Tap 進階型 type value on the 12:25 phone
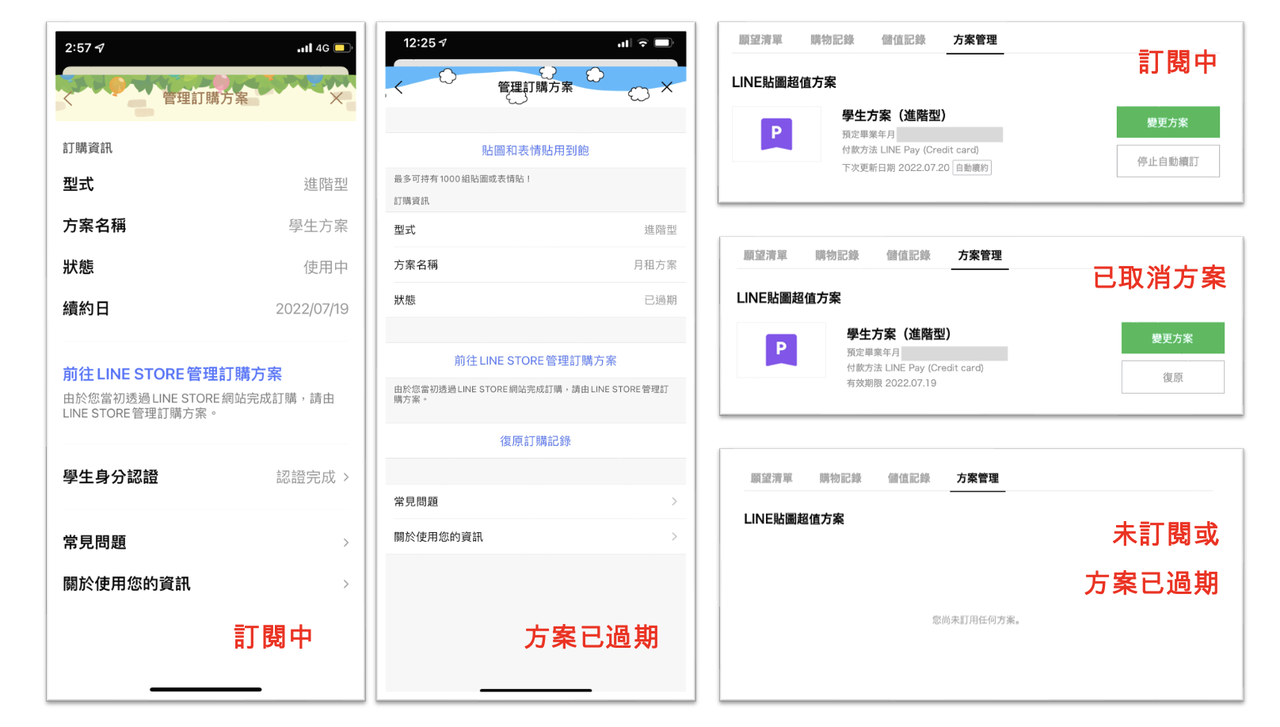This screenshot has height=727, width=1280. [x=660, y=230]
